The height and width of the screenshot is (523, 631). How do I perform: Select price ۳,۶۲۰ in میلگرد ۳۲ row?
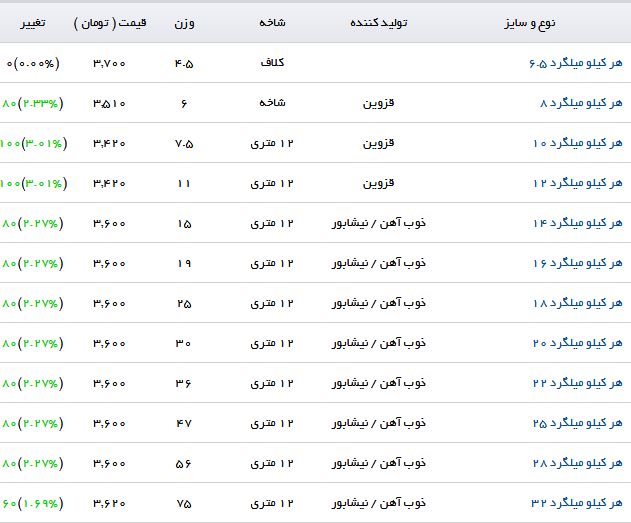click(109, 503)
